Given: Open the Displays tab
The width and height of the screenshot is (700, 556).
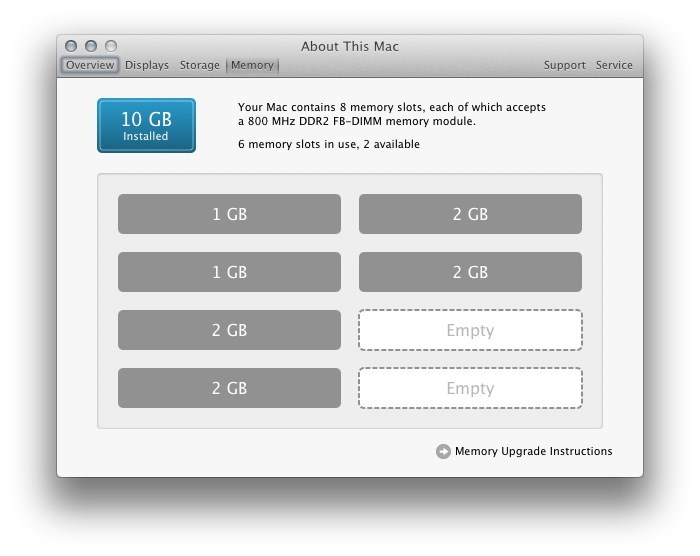Looking at the screenshot, I should point(147,65).
